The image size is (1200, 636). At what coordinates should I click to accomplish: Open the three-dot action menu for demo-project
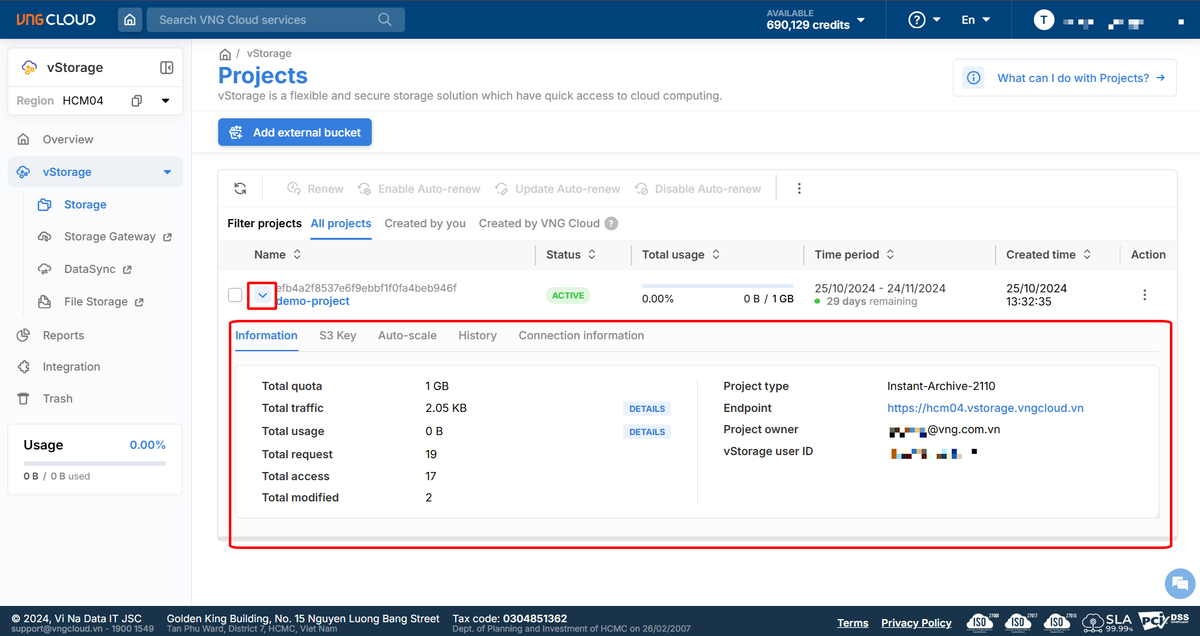[1144, 295]
